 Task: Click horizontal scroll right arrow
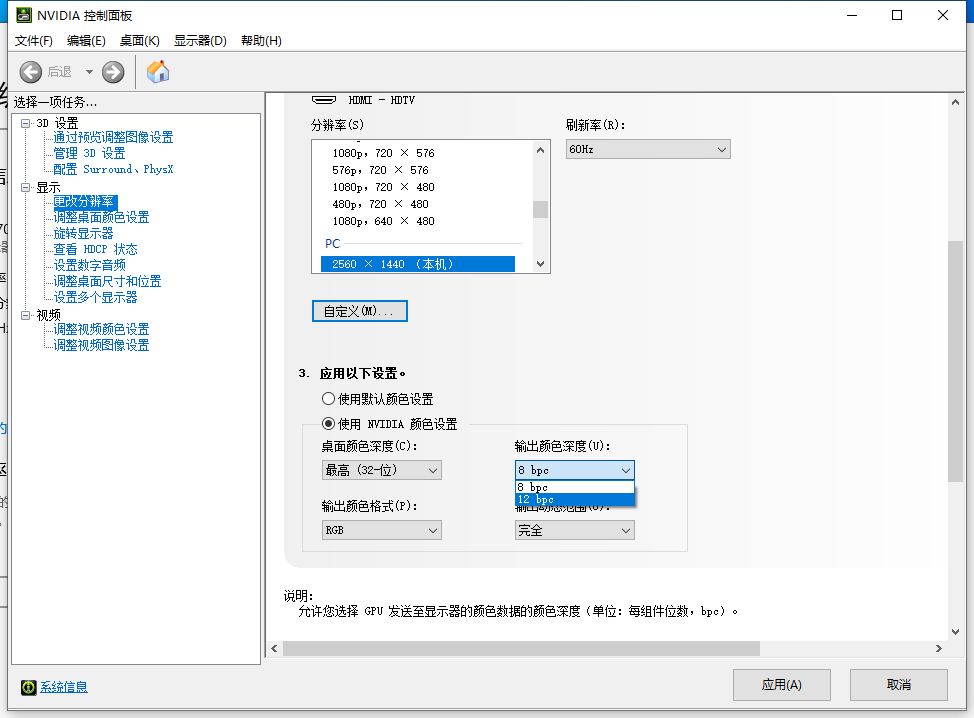939,648
